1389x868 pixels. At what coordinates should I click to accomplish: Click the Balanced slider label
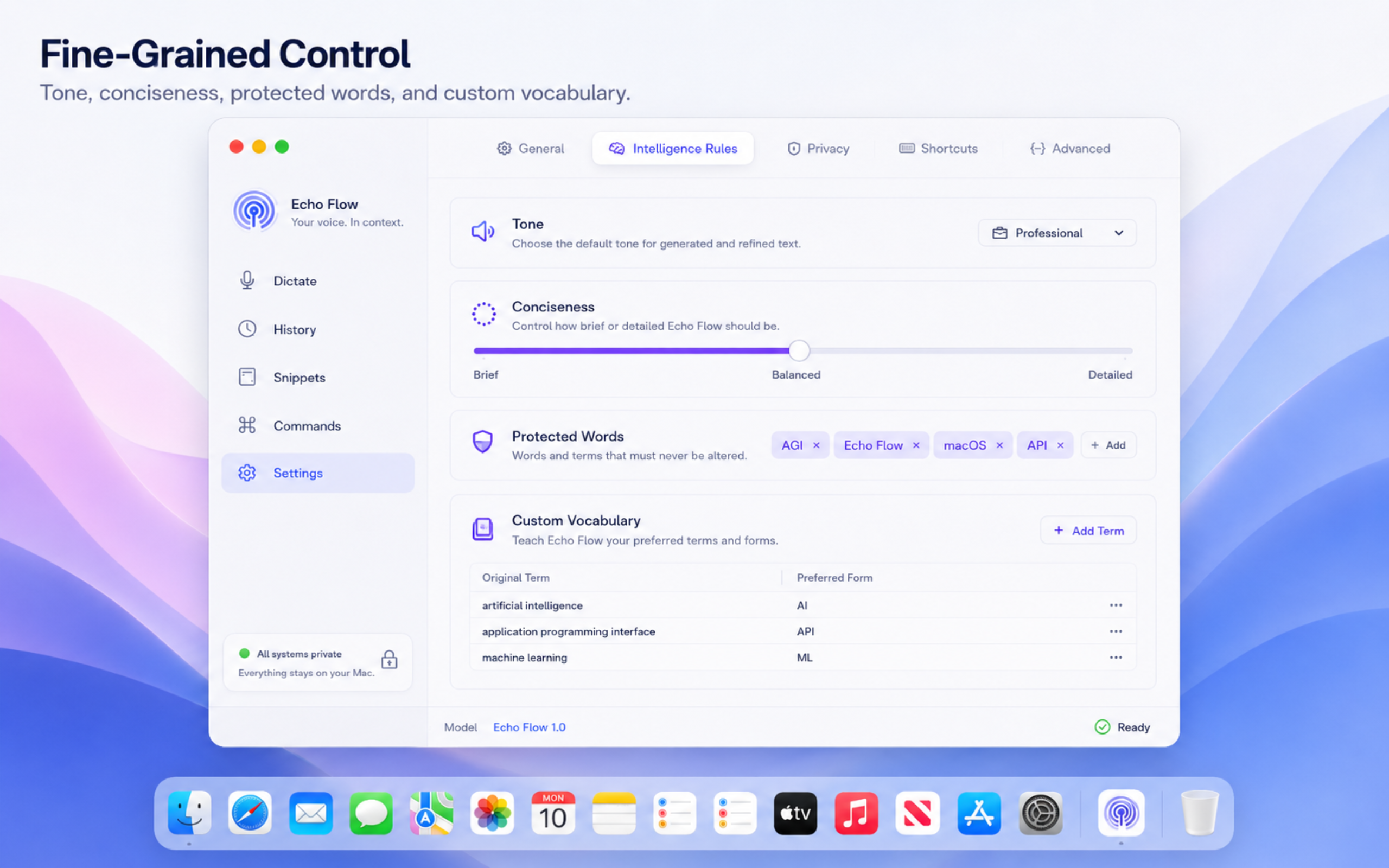click(796, 374)
